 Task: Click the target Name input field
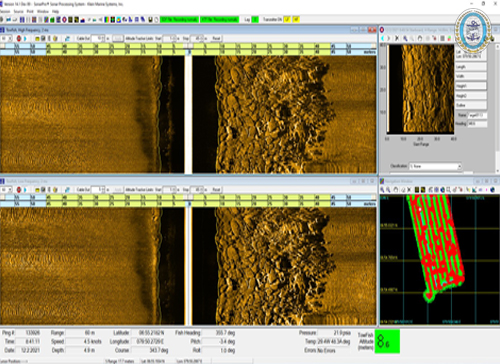point(478,115)
